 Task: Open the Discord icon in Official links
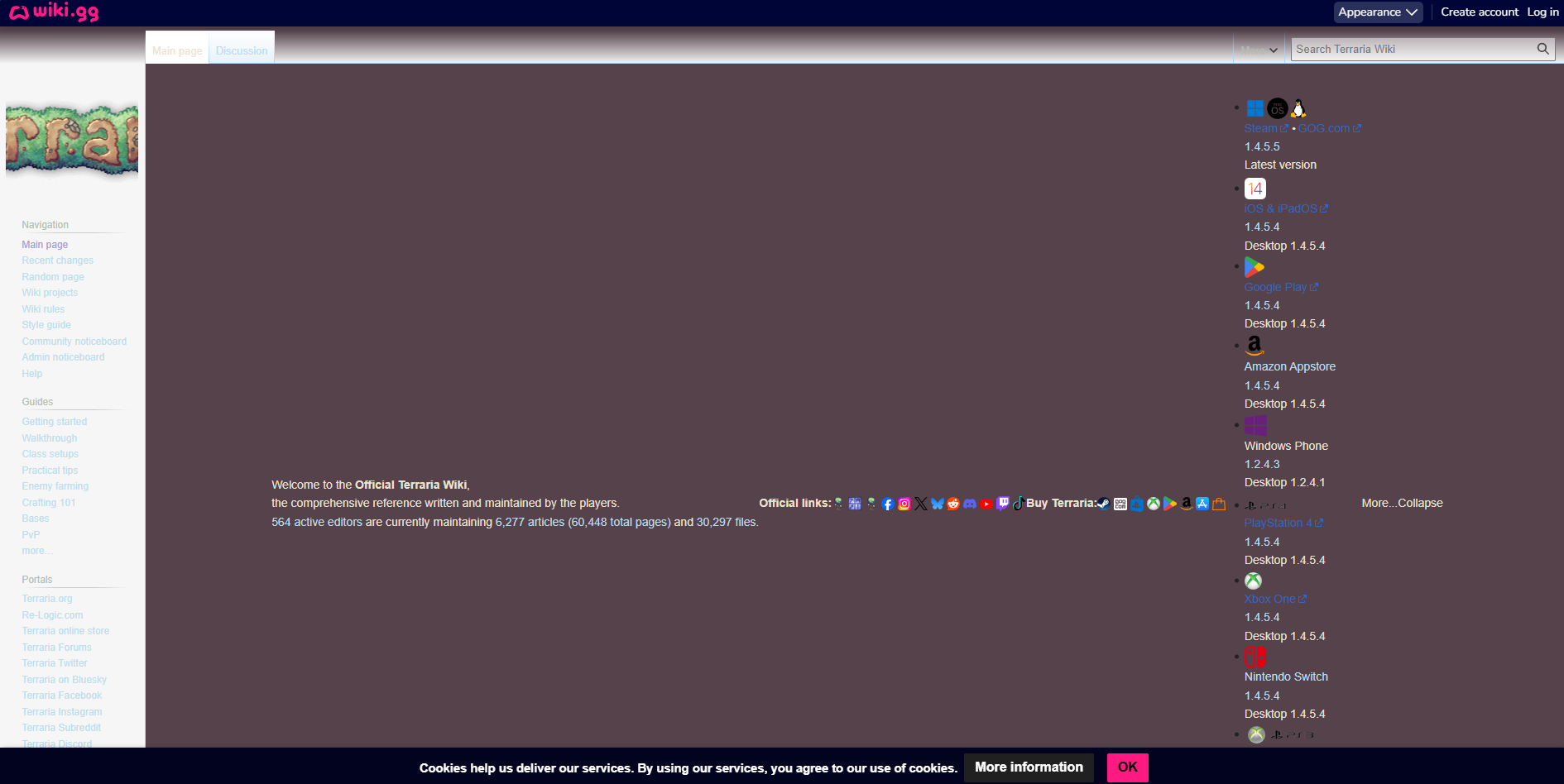(x=970, y=504)
